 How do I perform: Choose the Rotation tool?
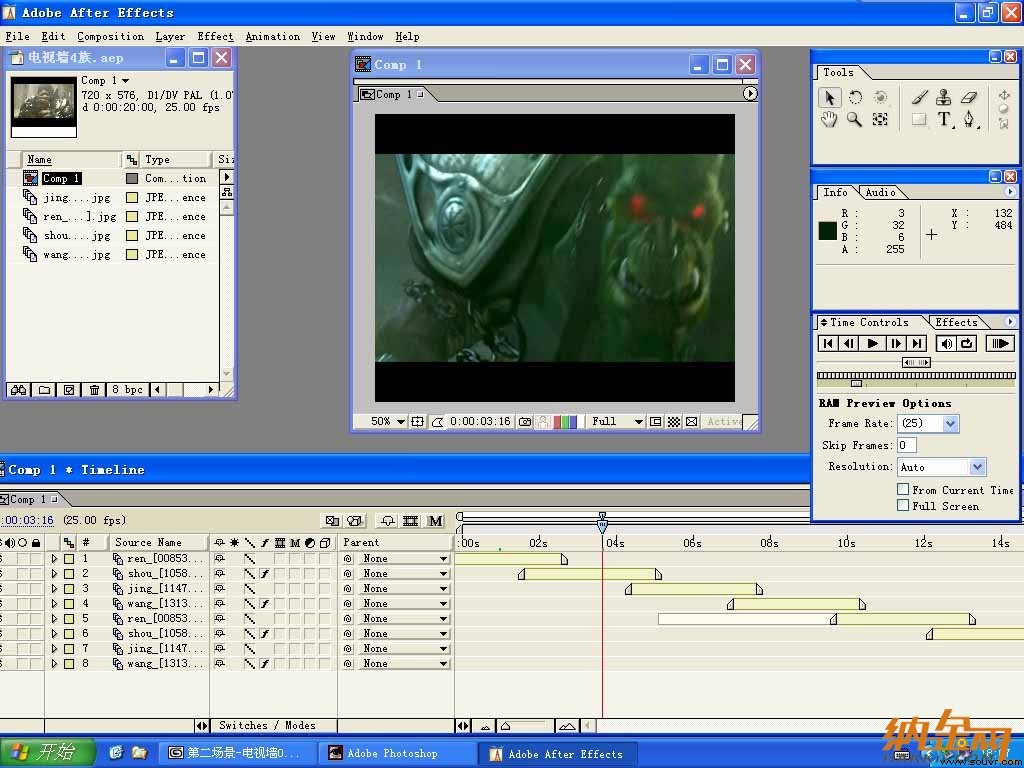(x=855, y=97)
